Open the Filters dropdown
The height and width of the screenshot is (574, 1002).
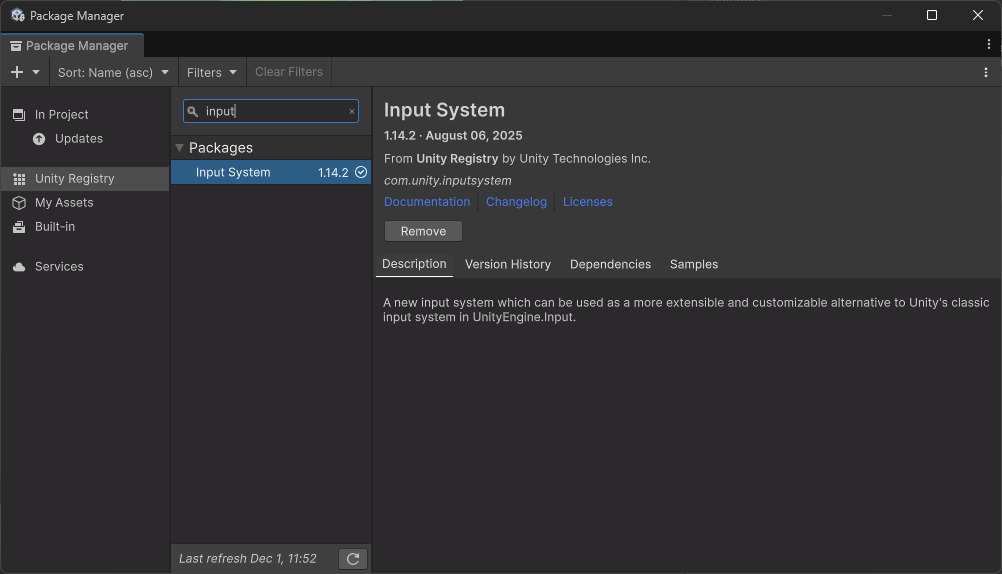pyautogui.click(x=212, y=72)
